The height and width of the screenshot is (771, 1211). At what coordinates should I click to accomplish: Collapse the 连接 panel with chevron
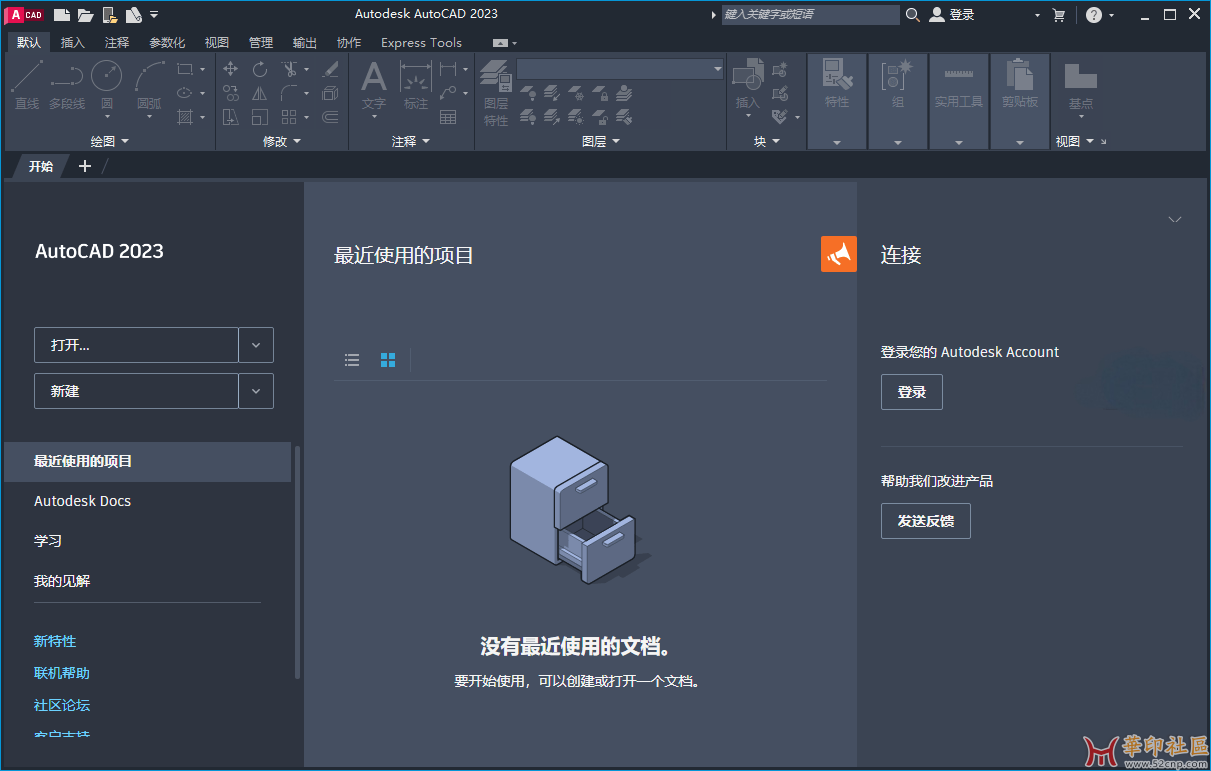tap(1175, 220)
